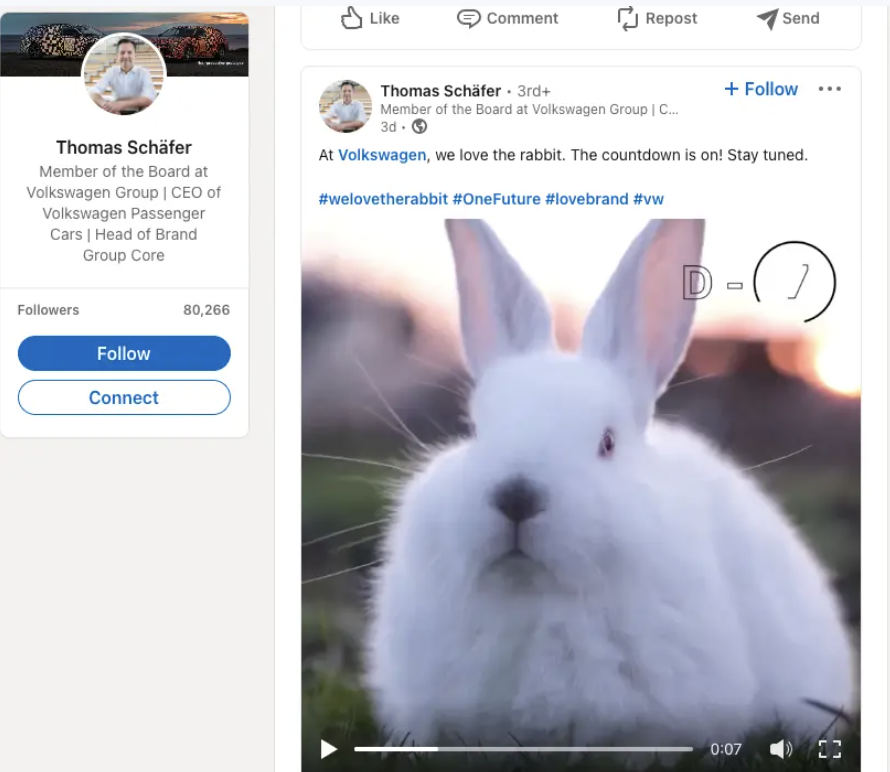Viewport: 890px width, 772px height.
Task: Click the globe visibility icon on post
Action: click(419, 127)
